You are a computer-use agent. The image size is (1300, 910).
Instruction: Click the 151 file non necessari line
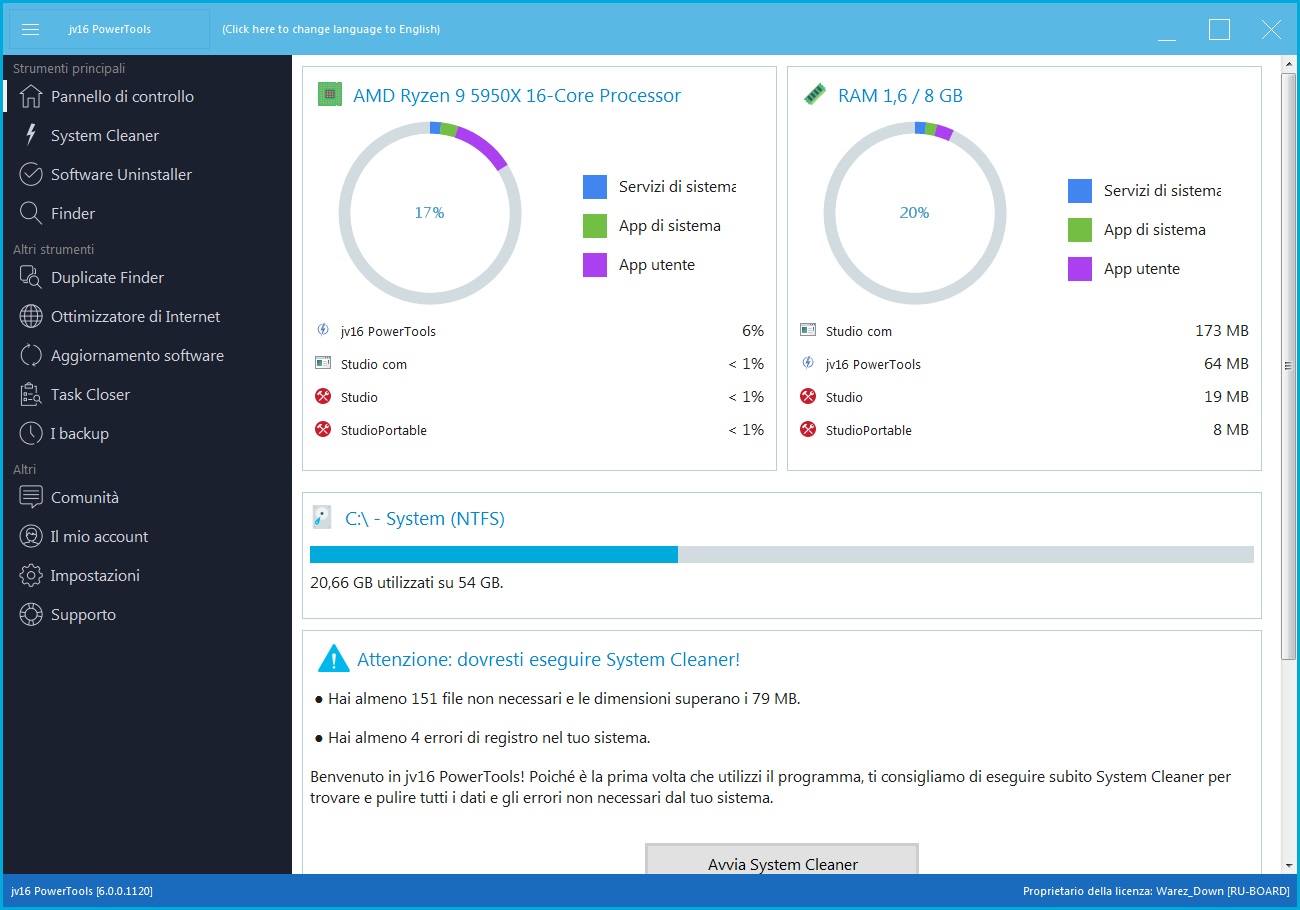(555, 698)
